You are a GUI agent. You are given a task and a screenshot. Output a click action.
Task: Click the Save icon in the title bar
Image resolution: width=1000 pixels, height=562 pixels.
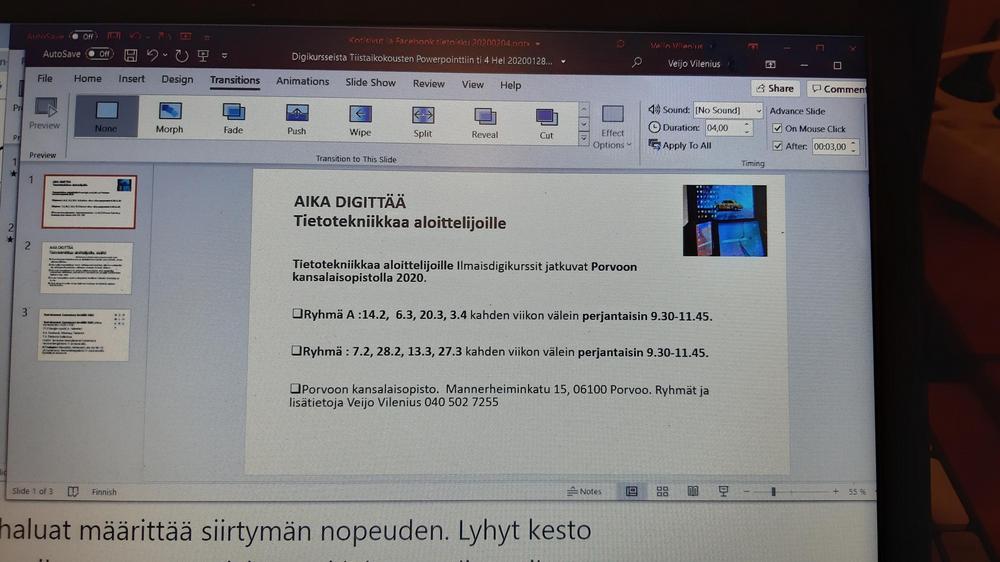(129, 55)
